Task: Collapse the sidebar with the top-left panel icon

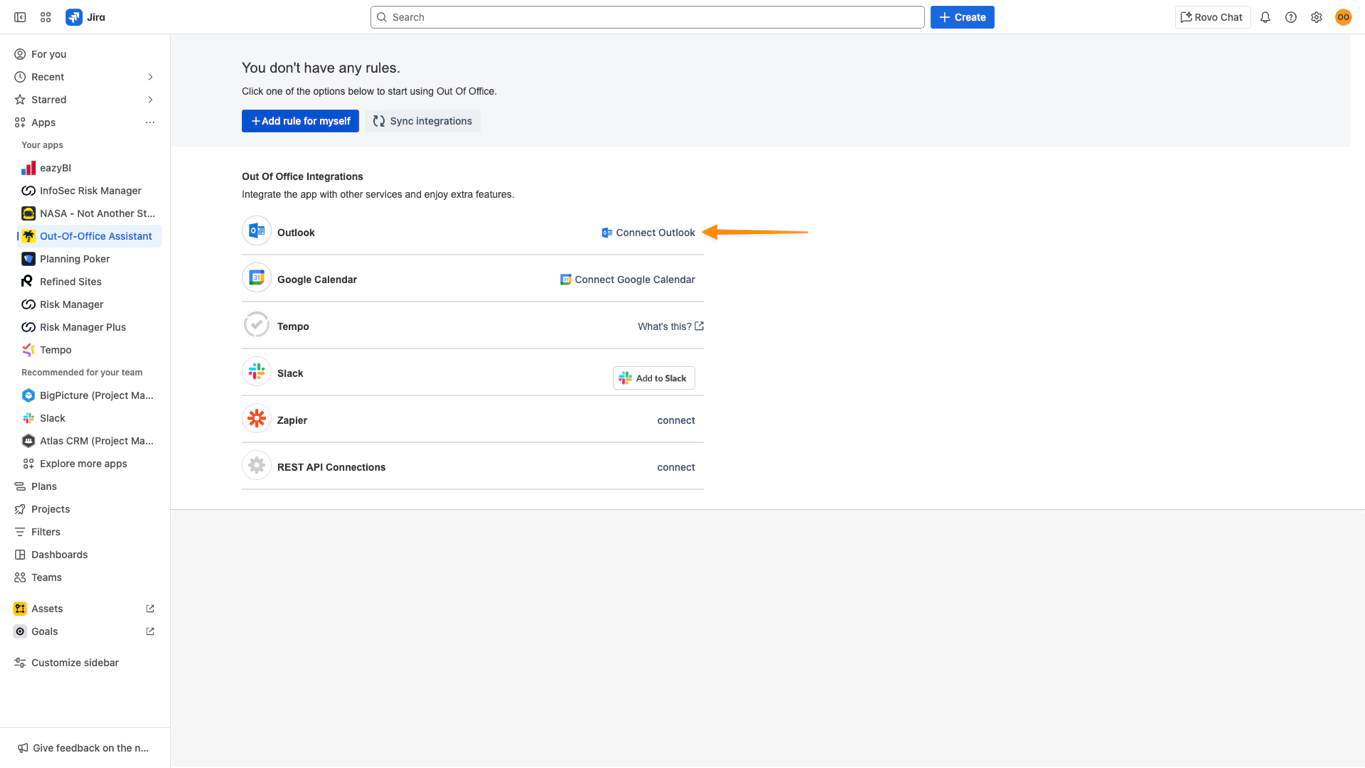Action: click(20, 17)
